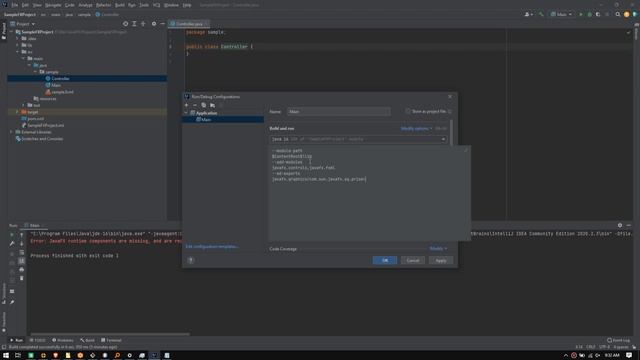640x360 pixels.
Task: Open Project panel settings gear
Action: pyautogui.click(x=154, y=24)
